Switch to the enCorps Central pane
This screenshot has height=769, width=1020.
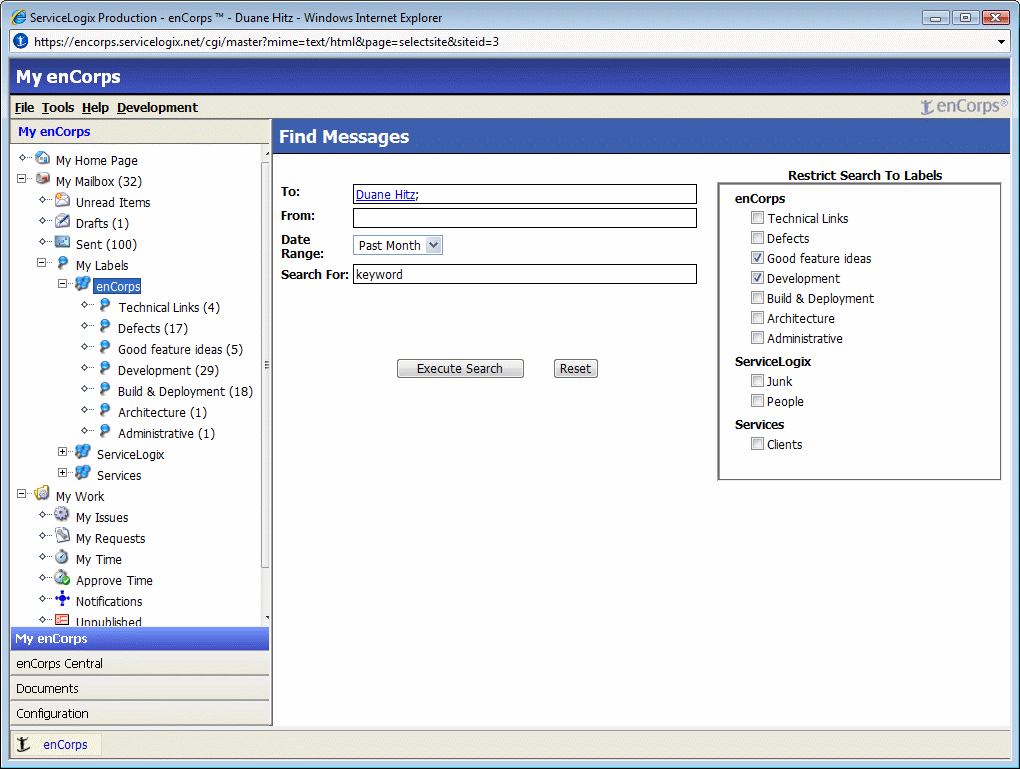[x=140, y=664]
